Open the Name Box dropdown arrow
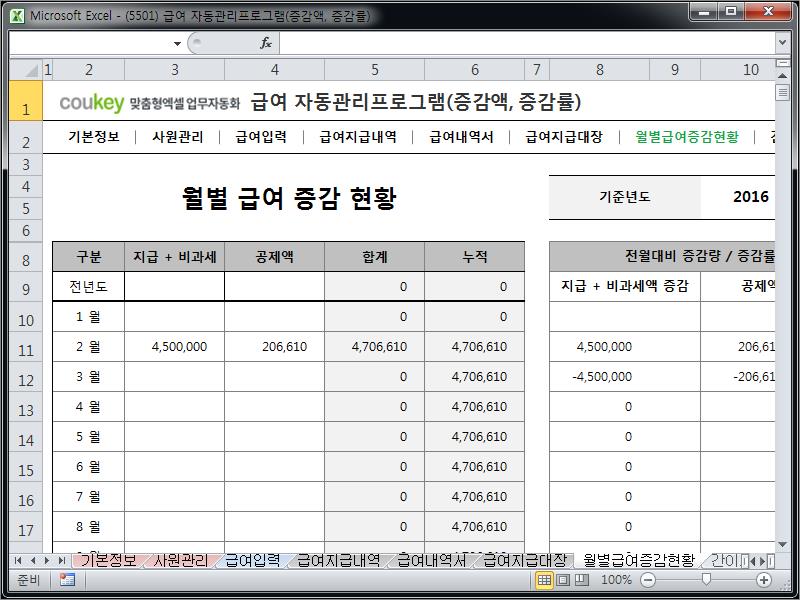This screenshot has width=800, height=600. click(177, 43)
